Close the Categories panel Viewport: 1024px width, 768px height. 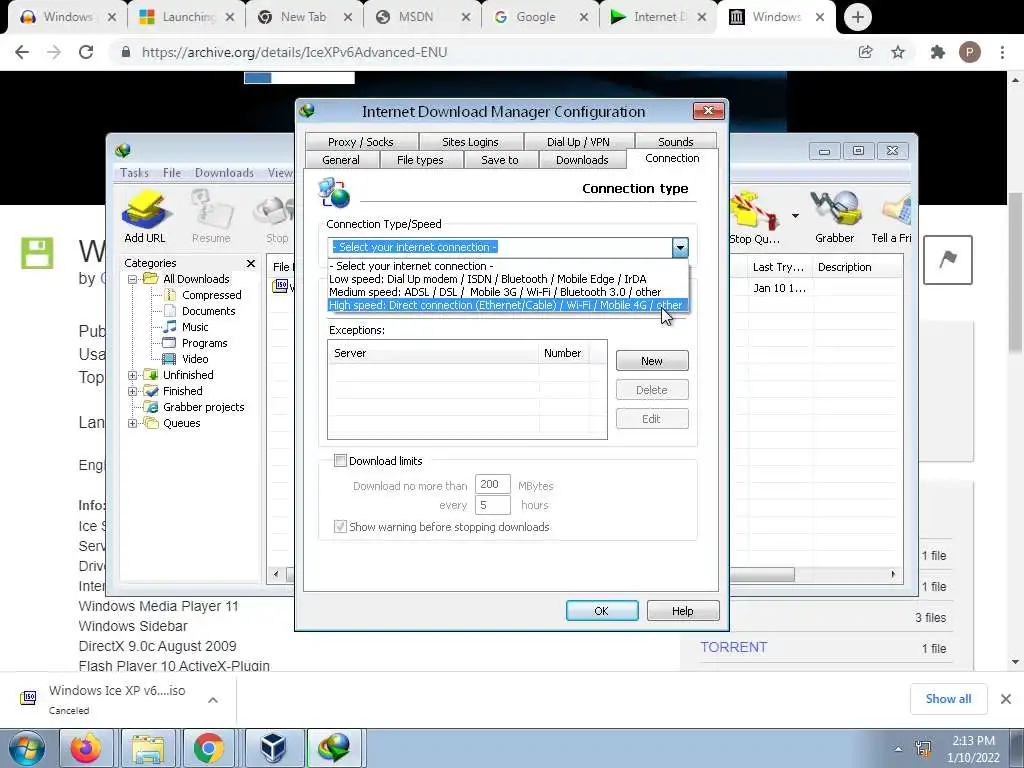(x=251, y=263)
